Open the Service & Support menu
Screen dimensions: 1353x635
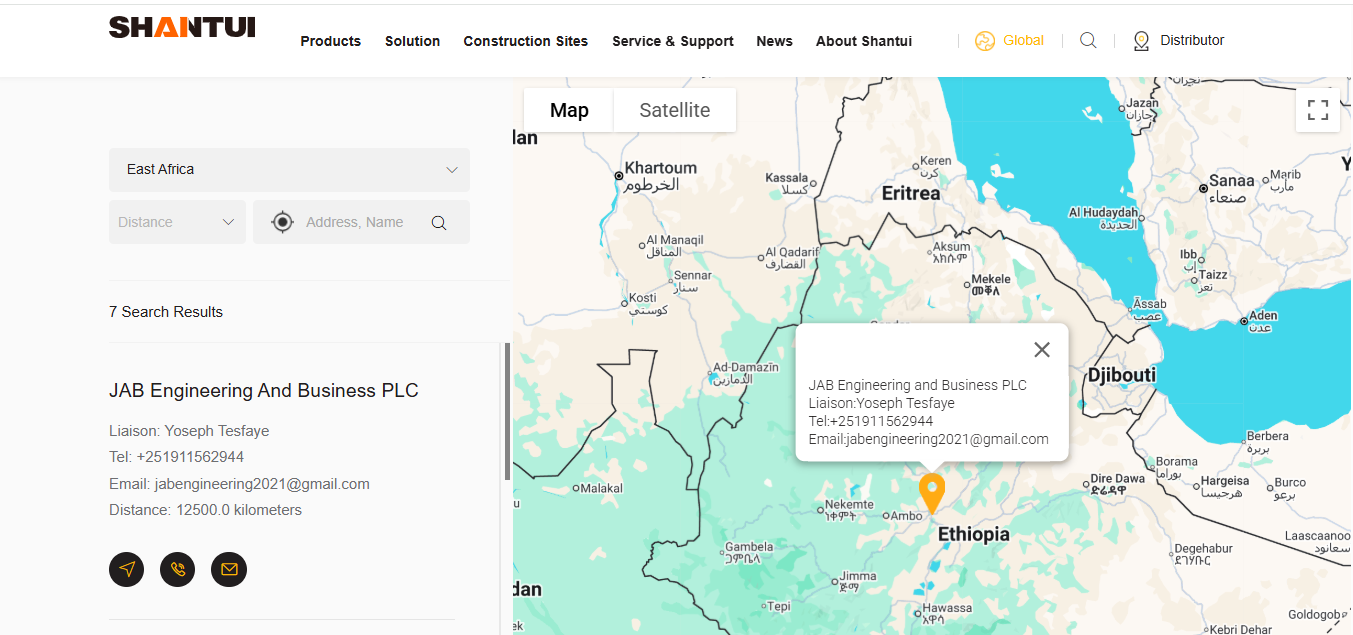(x=672, y=41)
